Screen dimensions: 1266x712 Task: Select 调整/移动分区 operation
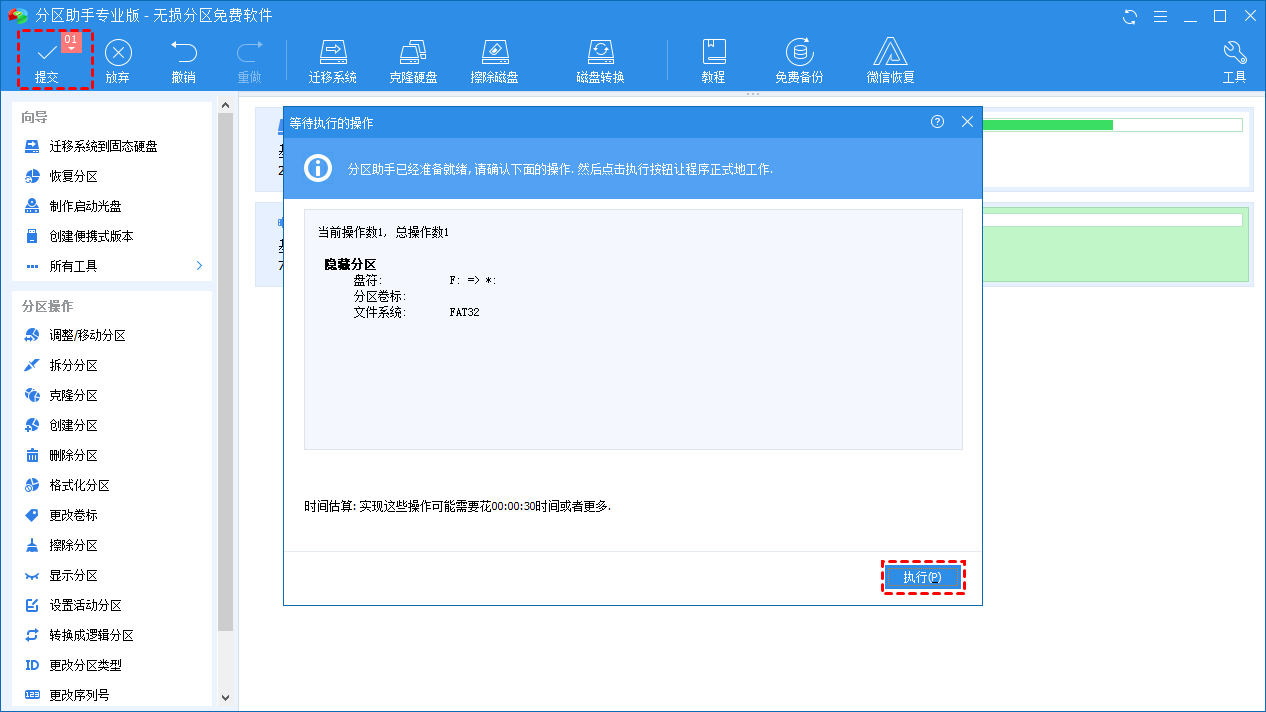pos(87,336)
